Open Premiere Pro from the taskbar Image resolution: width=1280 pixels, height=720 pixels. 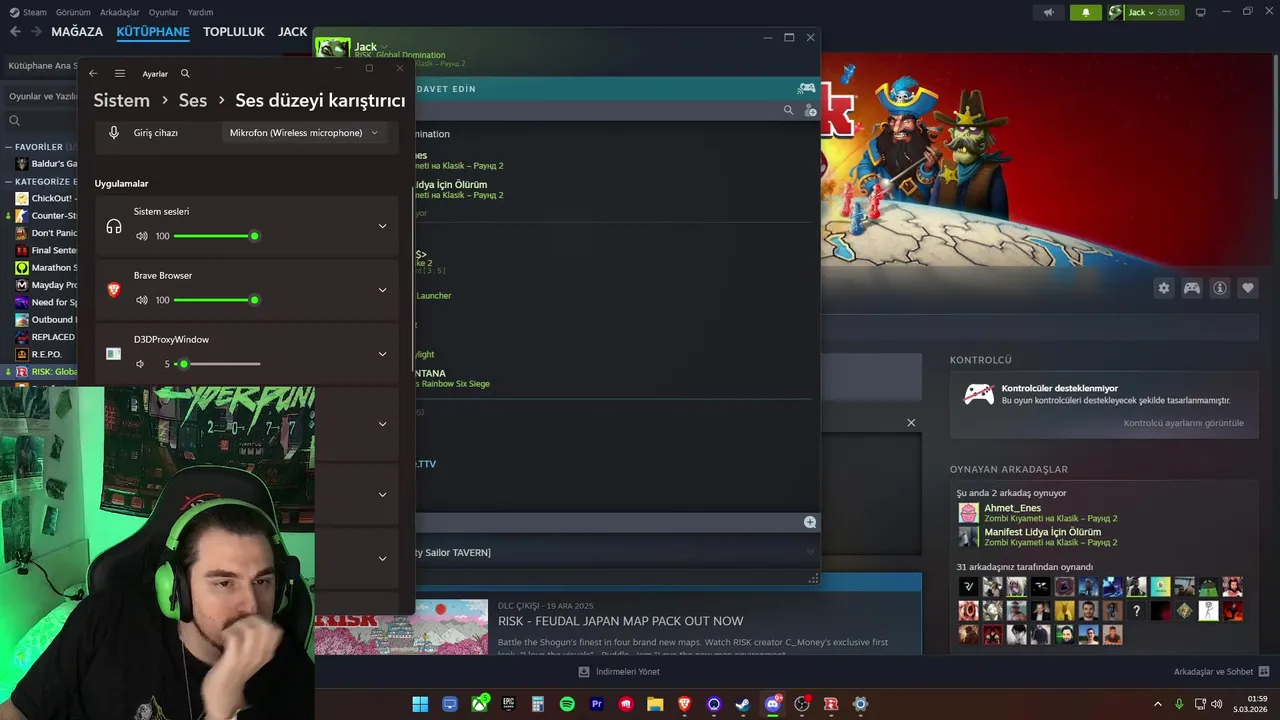point(597,704)
